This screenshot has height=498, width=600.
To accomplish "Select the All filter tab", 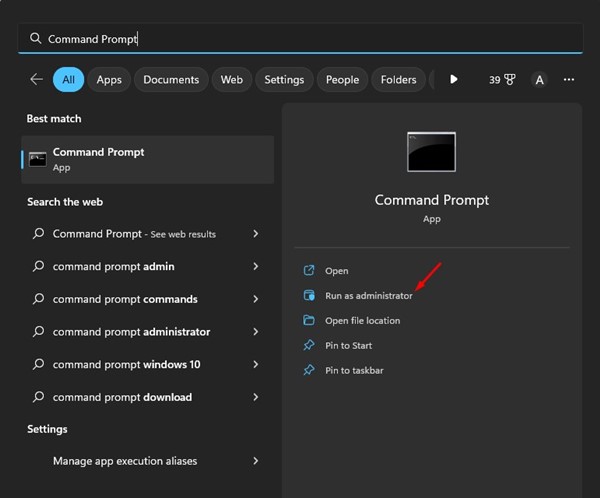I will click(68, 80).
